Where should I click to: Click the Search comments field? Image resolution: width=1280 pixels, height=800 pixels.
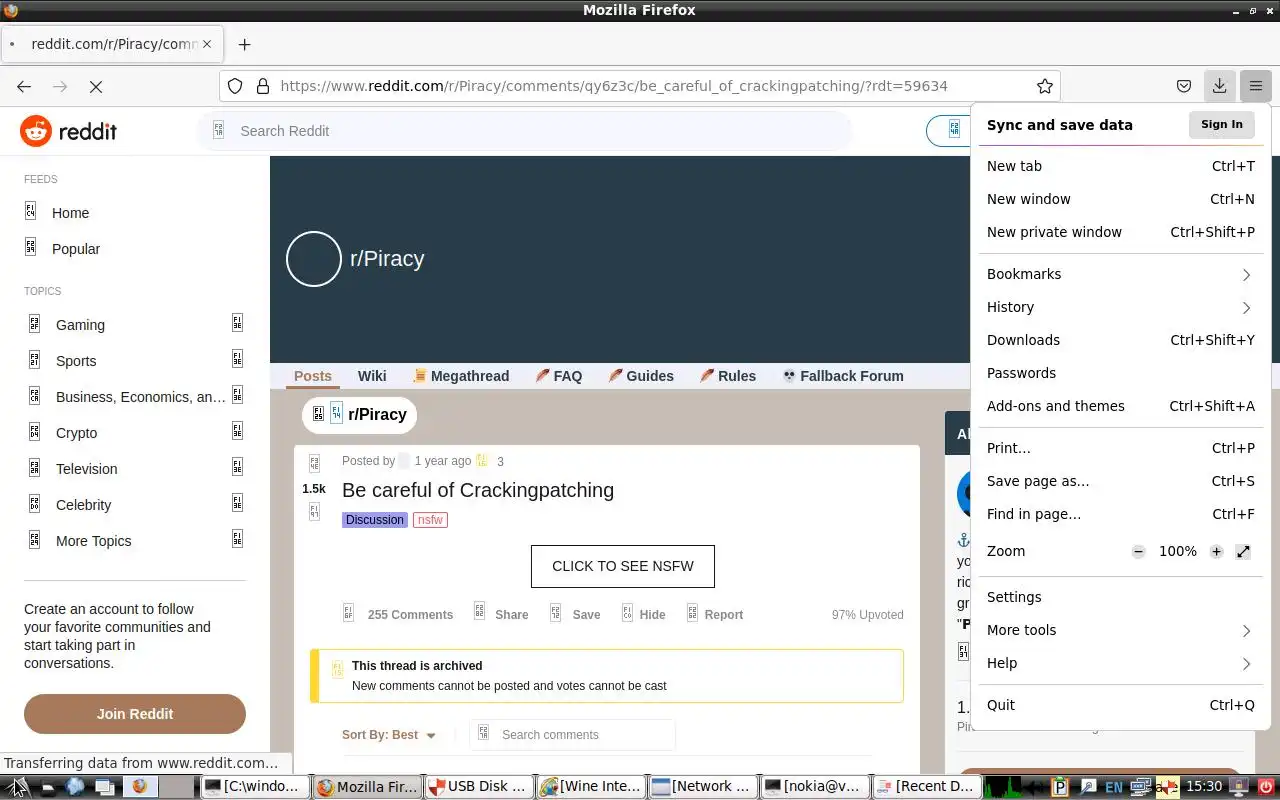pos(572,735)
